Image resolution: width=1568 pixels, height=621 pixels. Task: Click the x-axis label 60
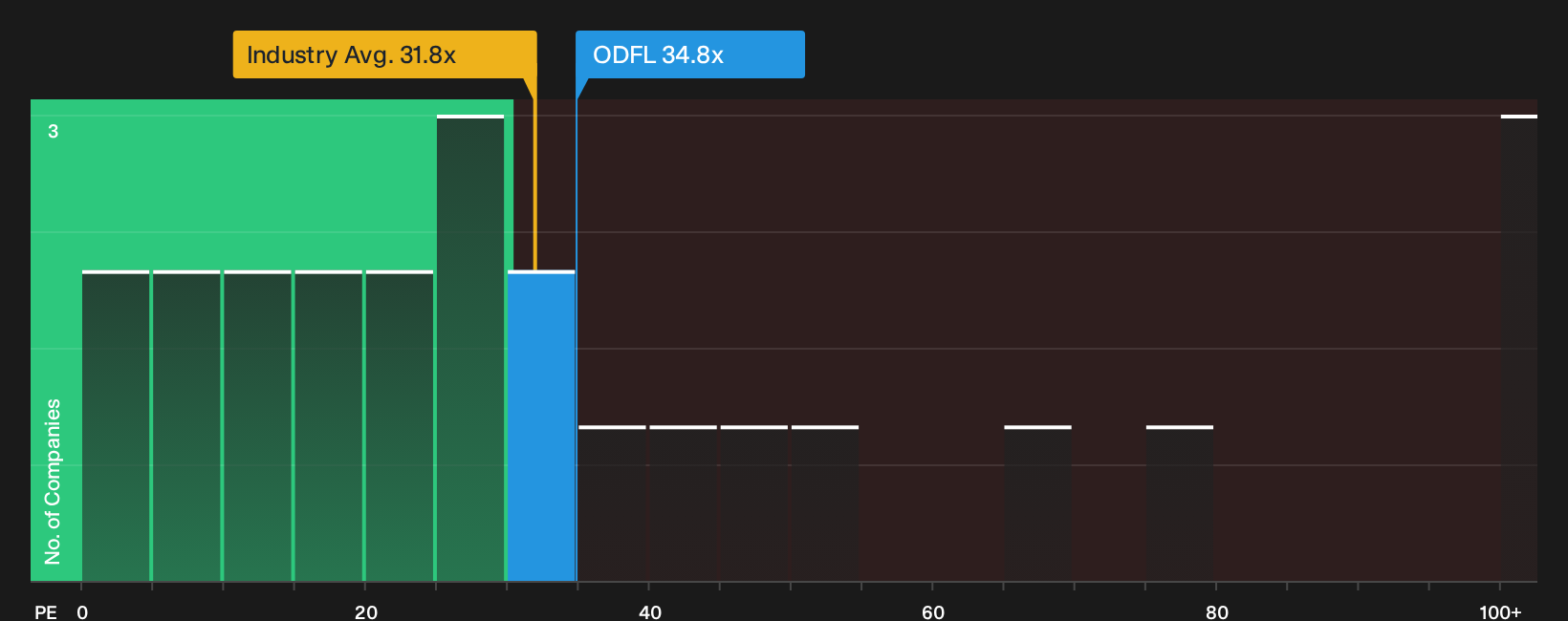click(933, 611)
